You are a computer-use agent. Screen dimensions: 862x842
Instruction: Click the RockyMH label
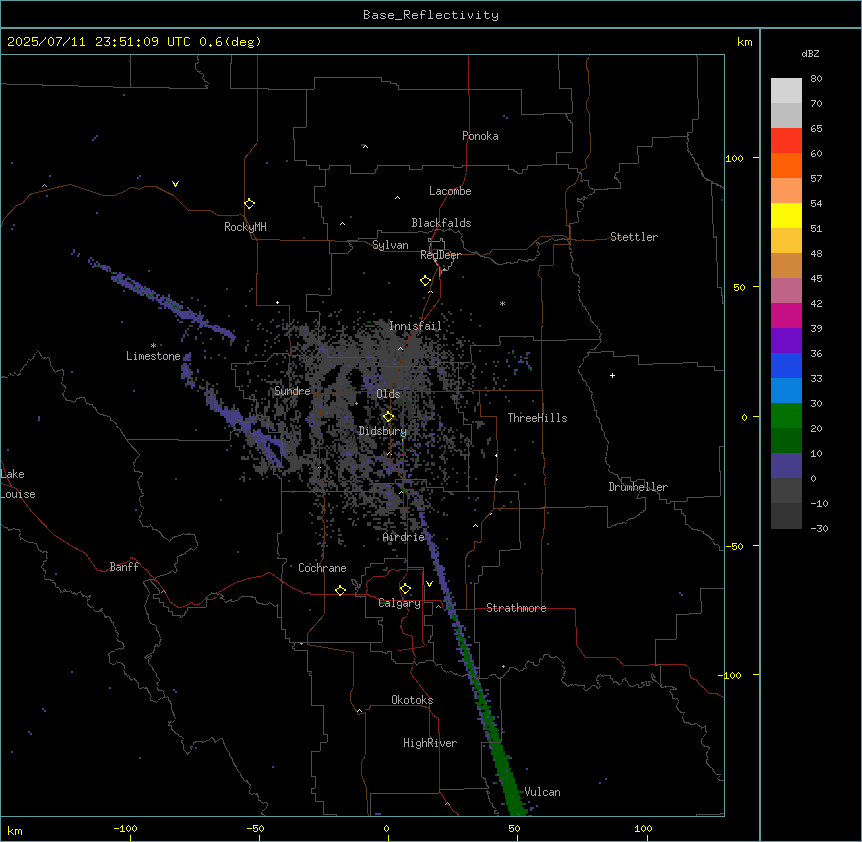coord(245,227)
